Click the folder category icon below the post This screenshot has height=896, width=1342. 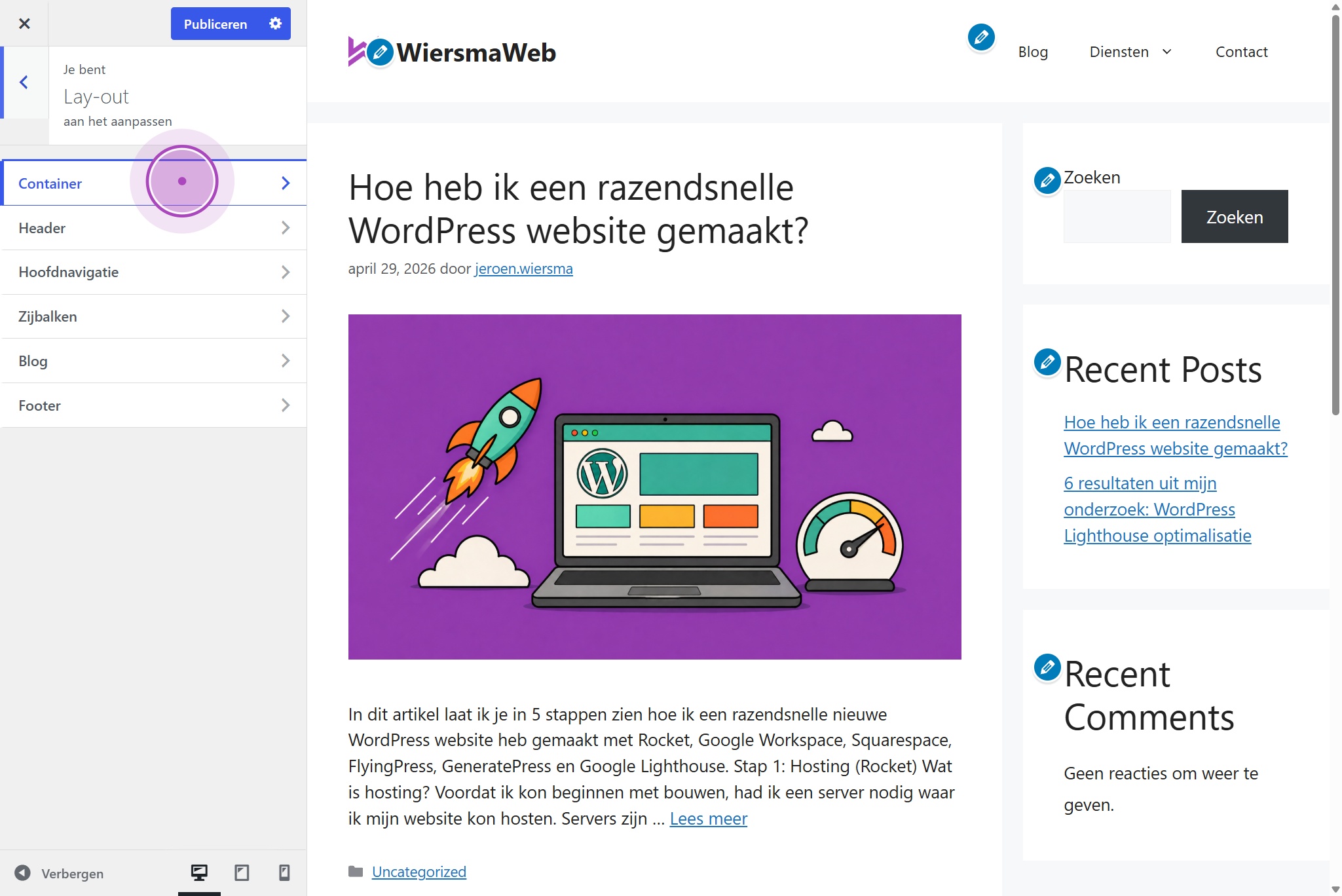(356, 871)
